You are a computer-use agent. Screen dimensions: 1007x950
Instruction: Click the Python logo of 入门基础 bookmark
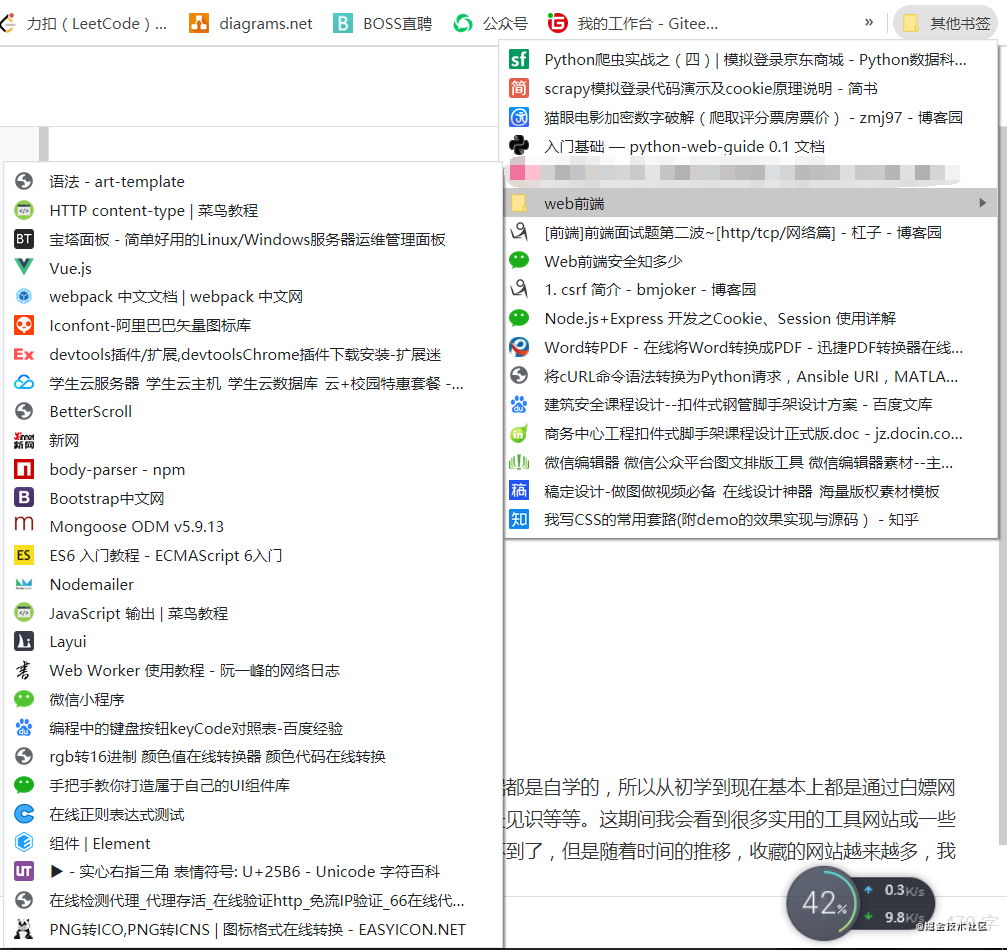point(519,146)
